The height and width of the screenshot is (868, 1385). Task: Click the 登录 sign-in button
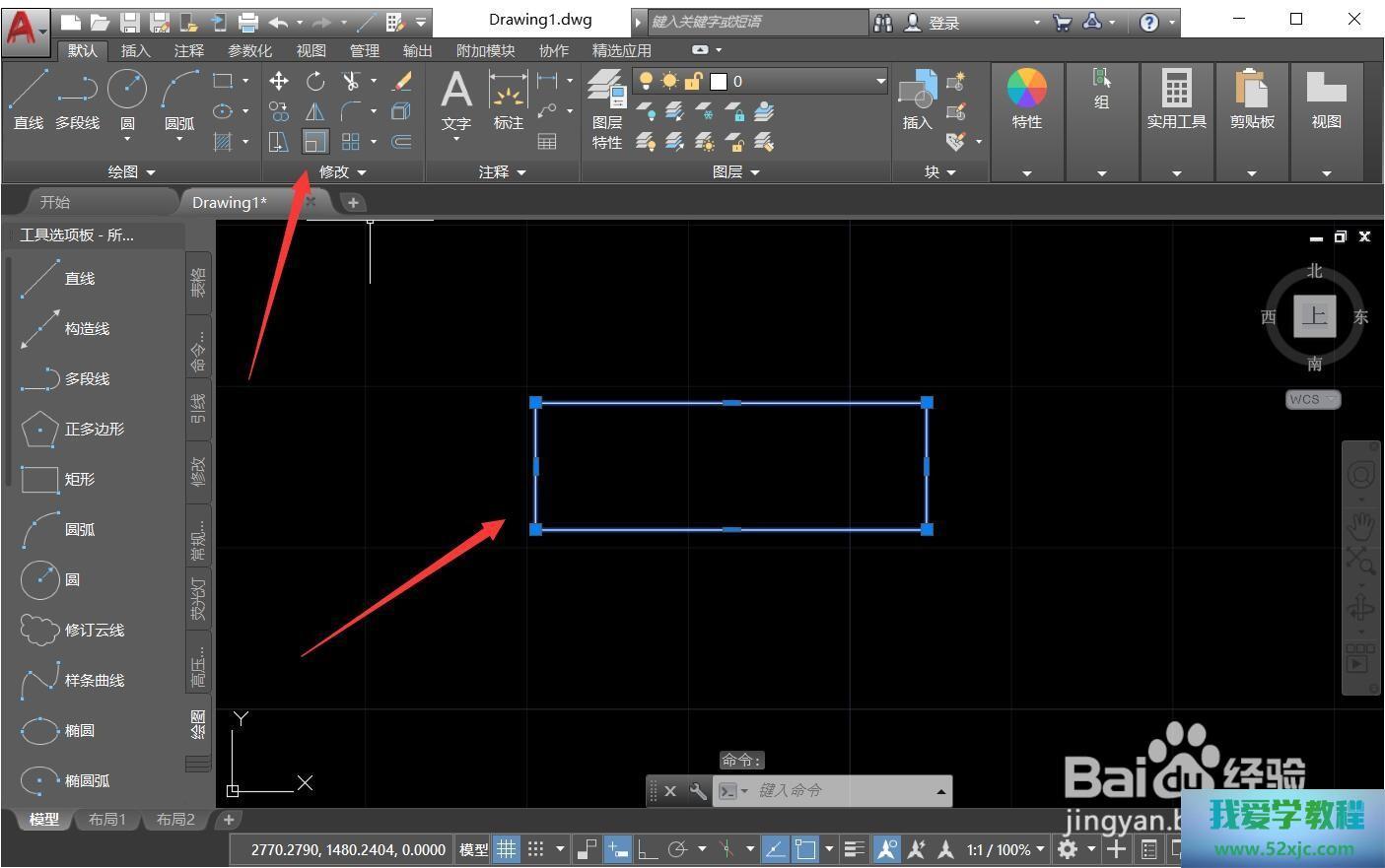click(942, 22)
